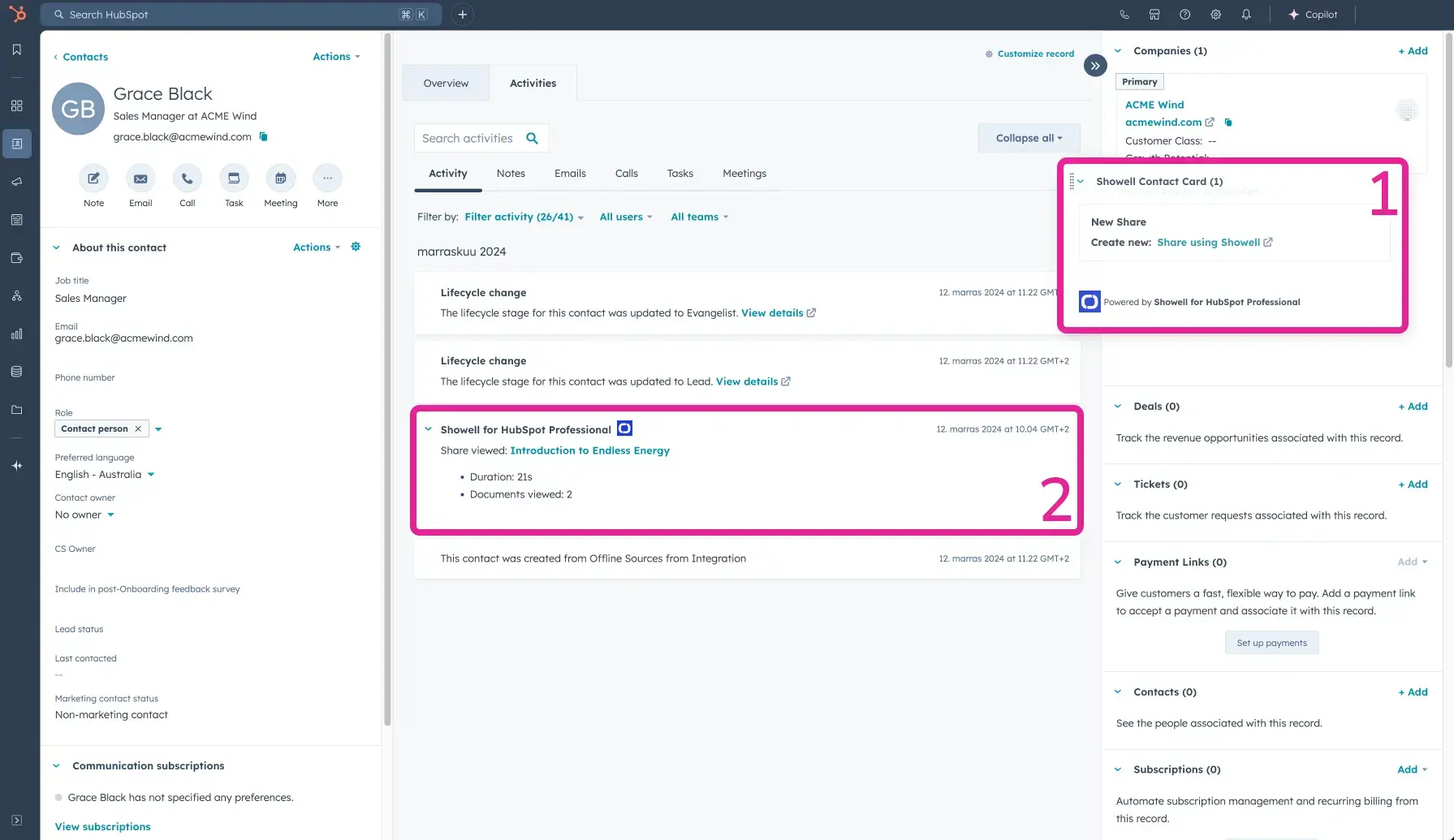Open the reporting bar chart sidebar icon
1454x840 pixels.
click(x=16, y=334)
